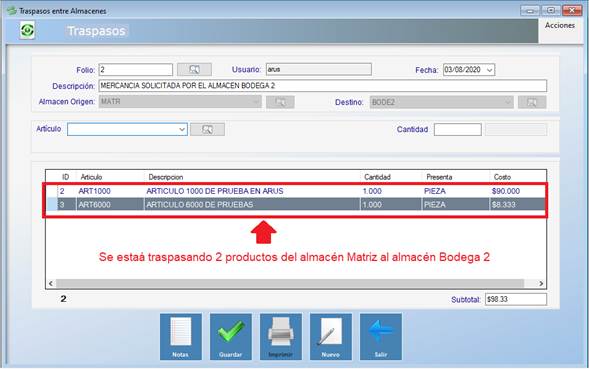
Task: Click the disabled button next to Cantidad
Action: tap(516, 130)
